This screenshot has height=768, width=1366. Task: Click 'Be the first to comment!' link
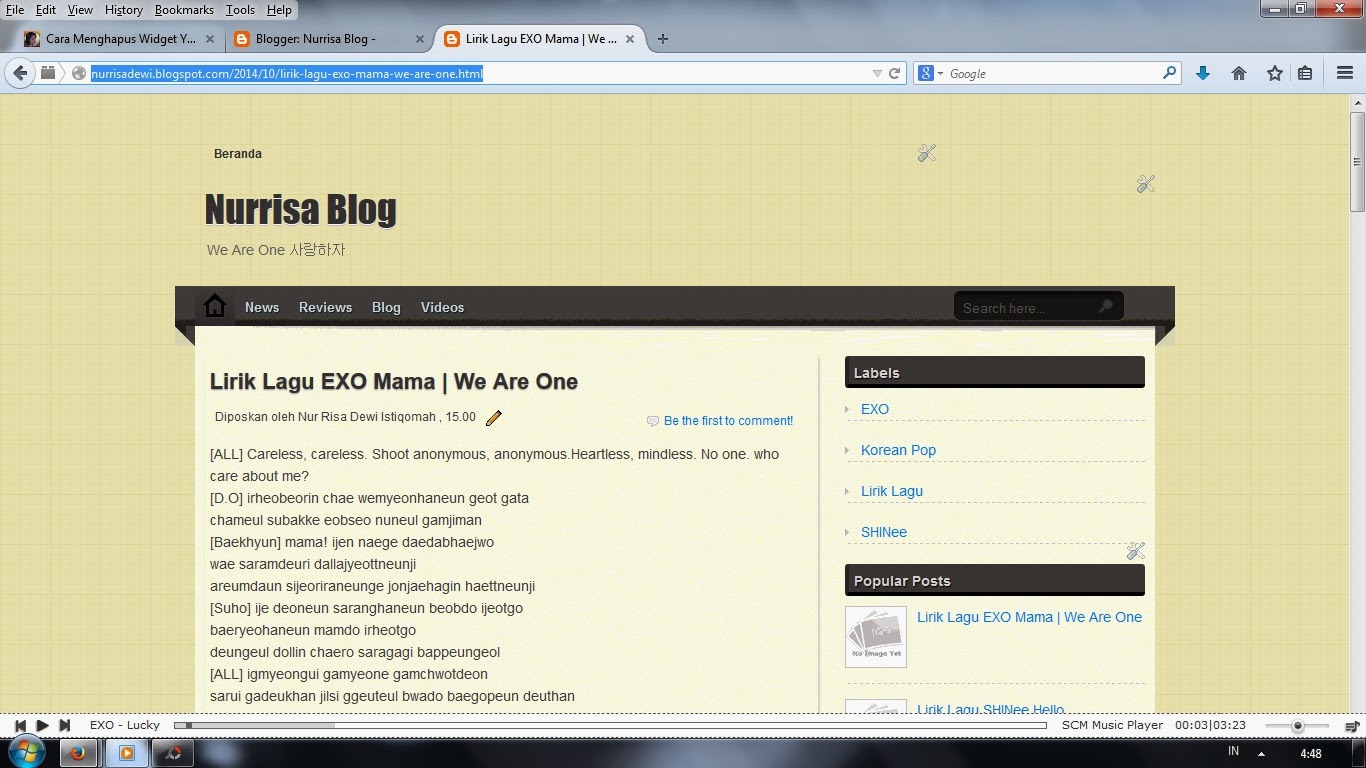point(728,421)
